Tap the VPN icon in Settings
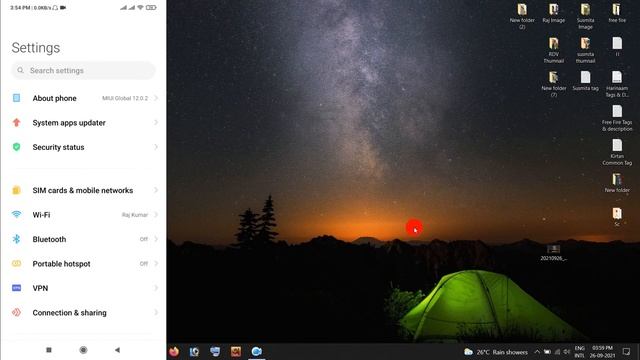Viewport: 640px width, 360px height. [x=16, y=288]
